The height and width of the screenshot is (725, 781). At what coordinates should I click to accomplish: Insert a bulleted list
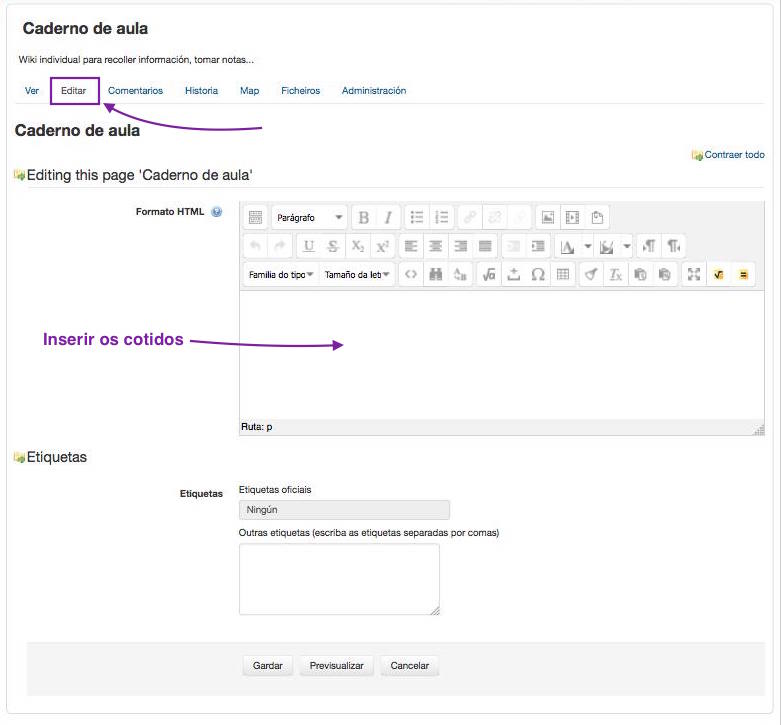pyautogui.click(x=417, y=218)
